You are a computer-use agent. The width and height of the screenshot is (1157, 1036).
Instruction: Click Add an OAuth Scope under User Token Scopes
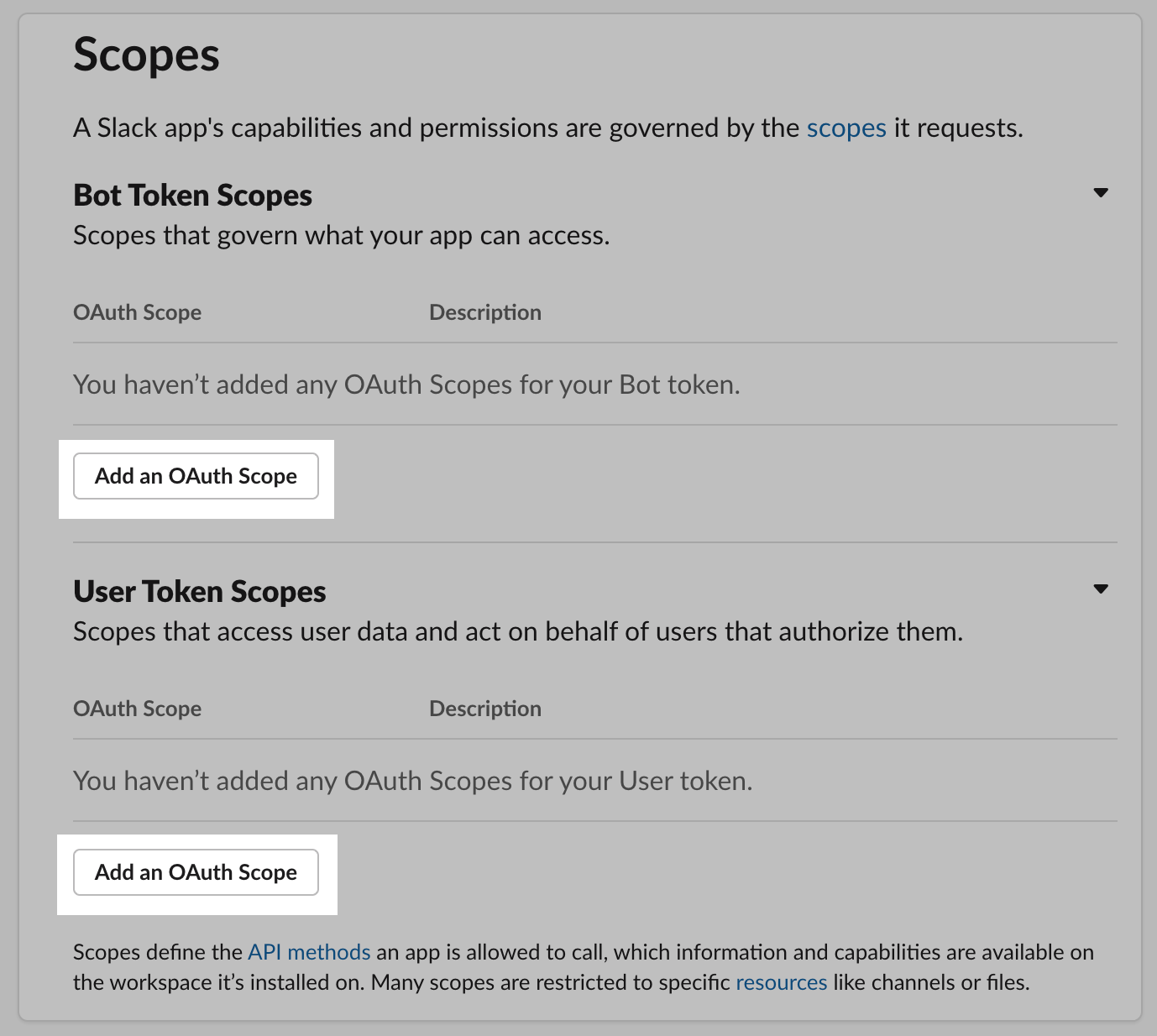coord(196,872)
